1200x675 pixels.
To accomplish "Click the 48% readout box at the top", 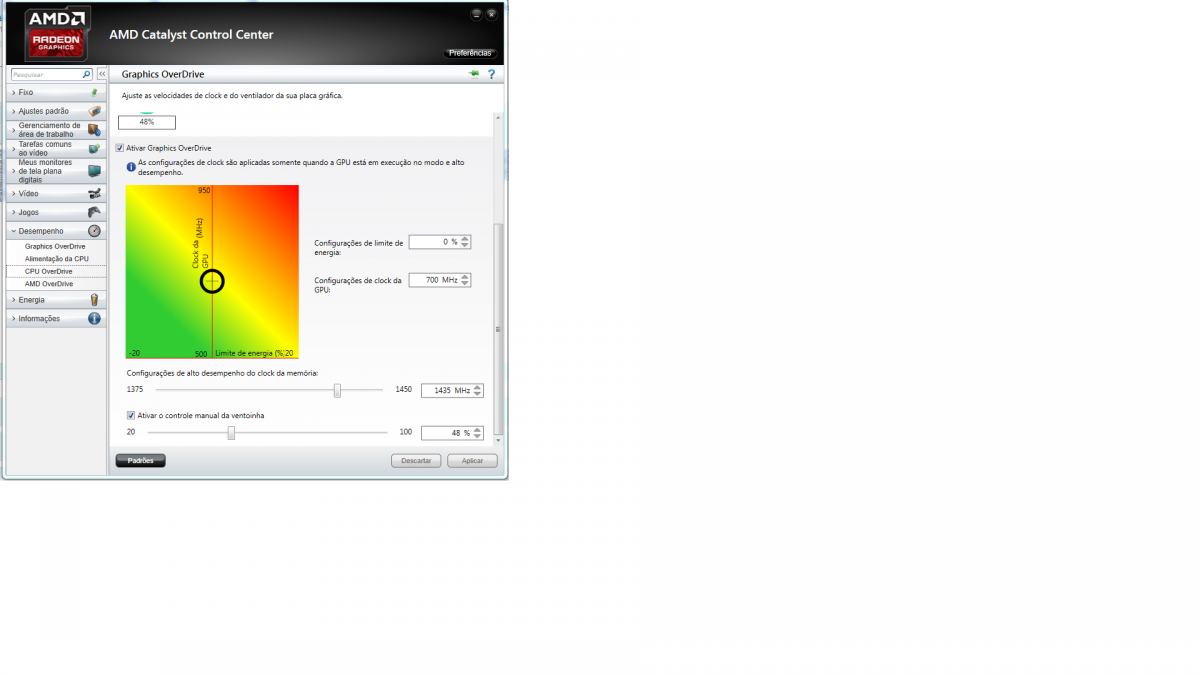I will click(x=147, y=122).
